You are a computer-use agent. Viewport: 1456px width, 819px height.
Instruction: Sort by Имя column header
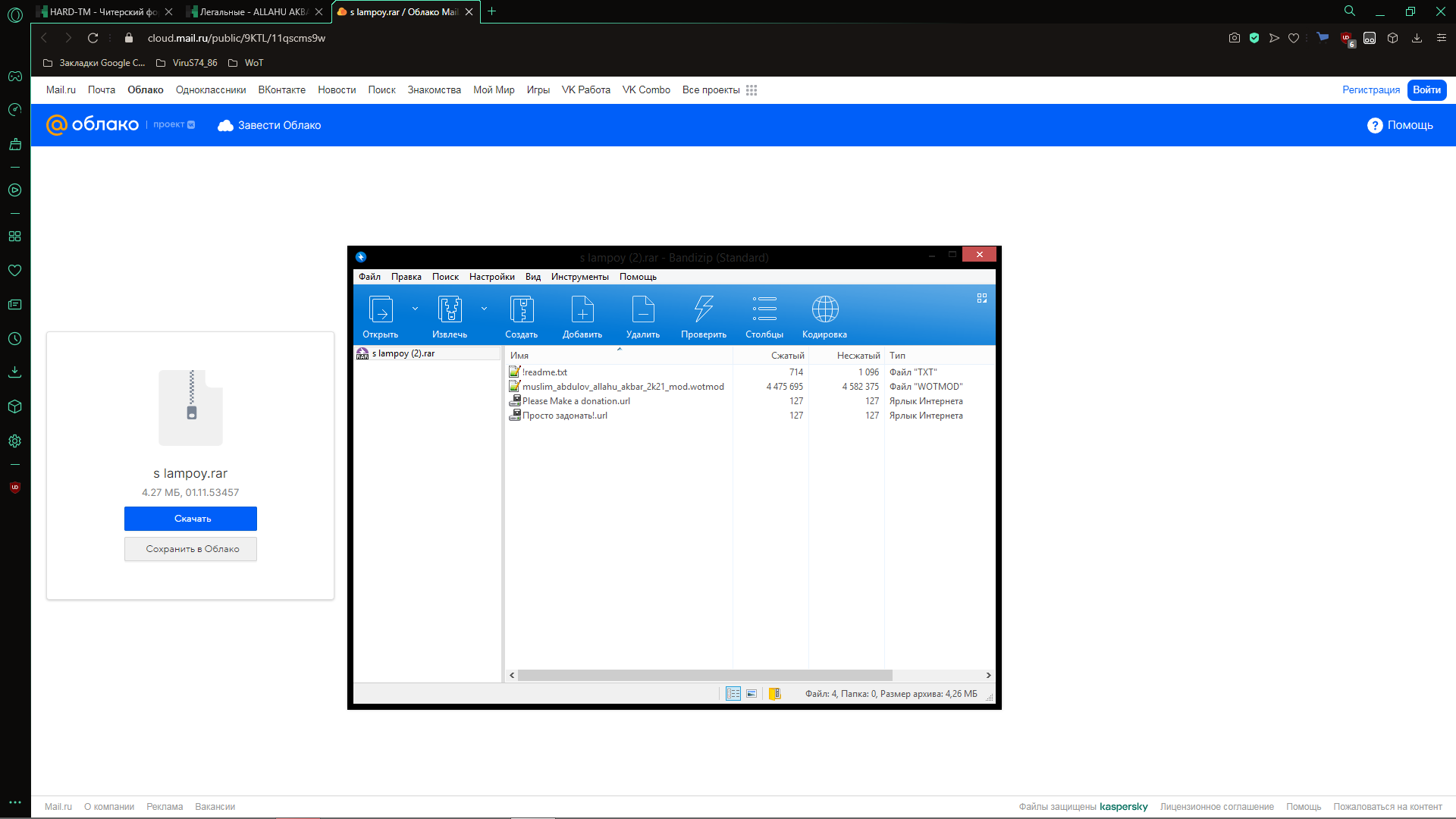[x=619, y=355]
